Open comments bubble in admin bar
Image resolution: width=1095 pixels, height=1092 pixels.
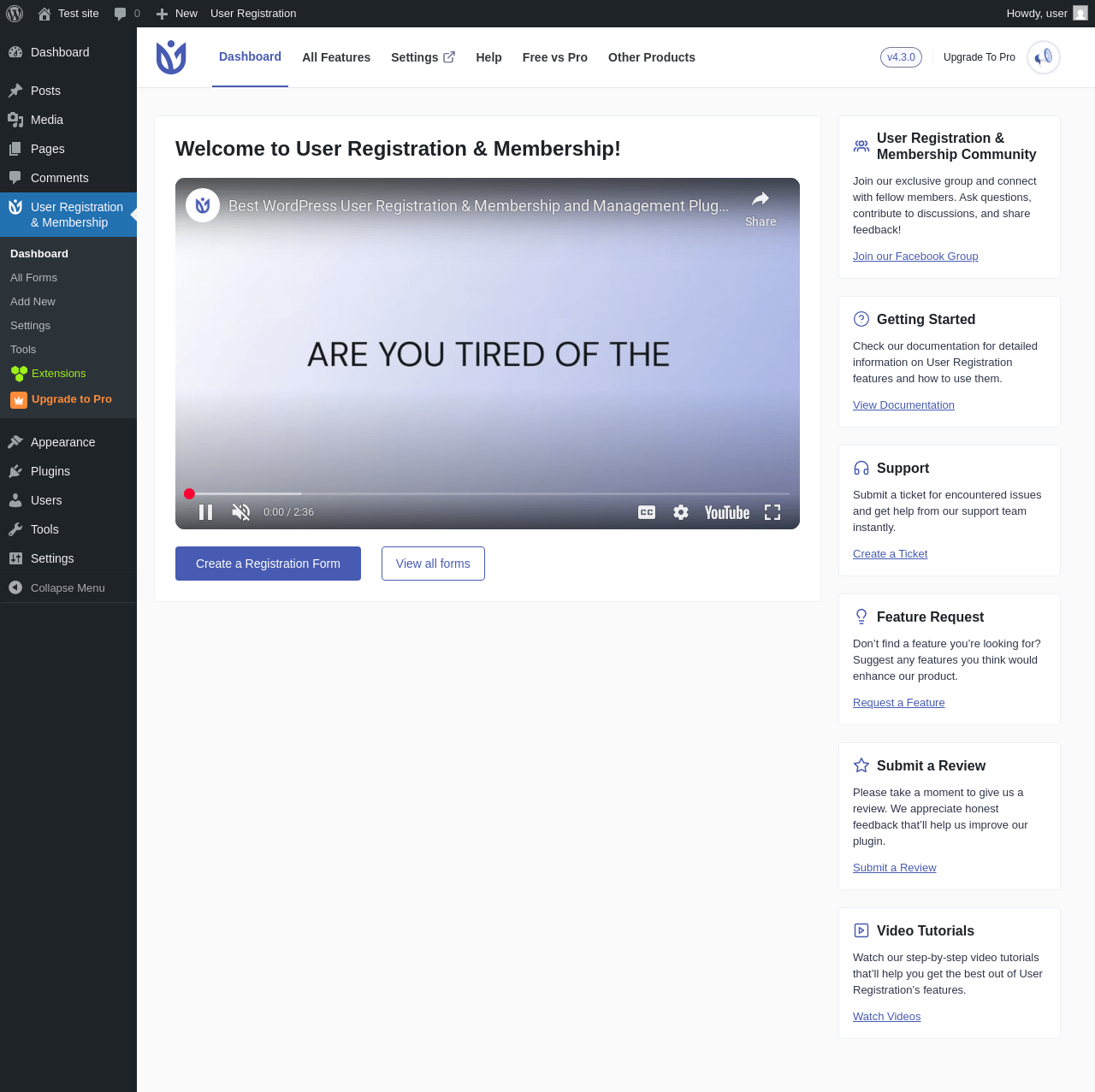[120, 14]
